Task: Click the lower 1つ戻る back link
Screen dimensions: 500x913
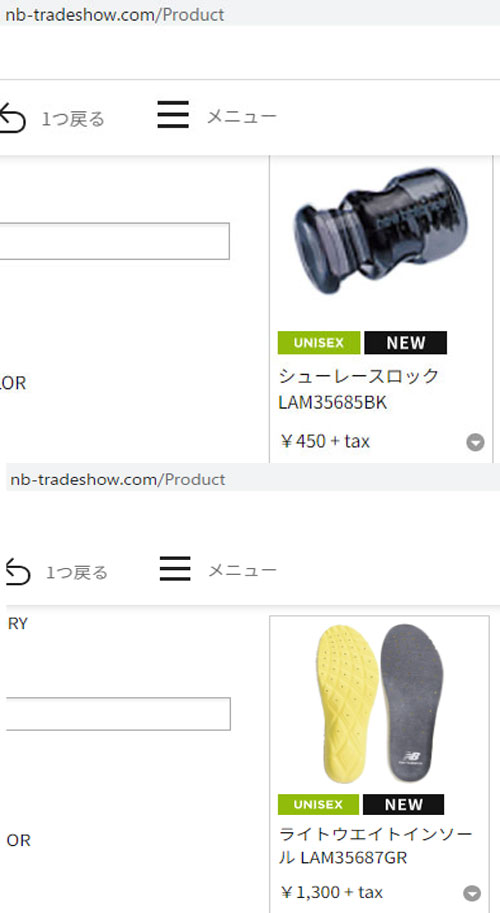Action: pyautogui.click(x=77, y=572)
